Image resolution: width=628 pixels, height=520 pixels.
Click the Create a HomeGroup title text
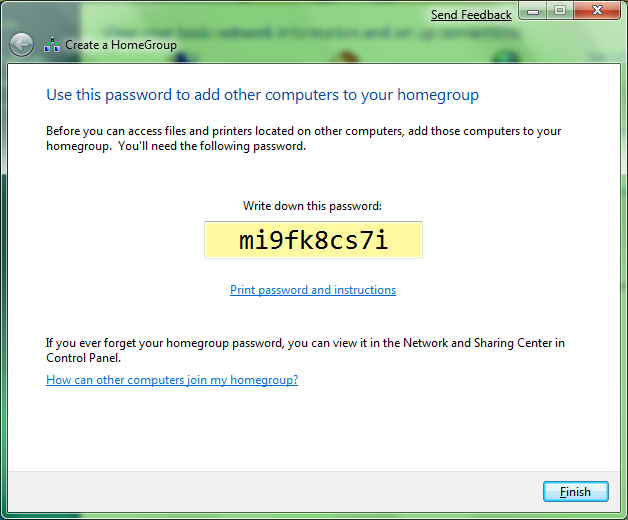point(121,45)
